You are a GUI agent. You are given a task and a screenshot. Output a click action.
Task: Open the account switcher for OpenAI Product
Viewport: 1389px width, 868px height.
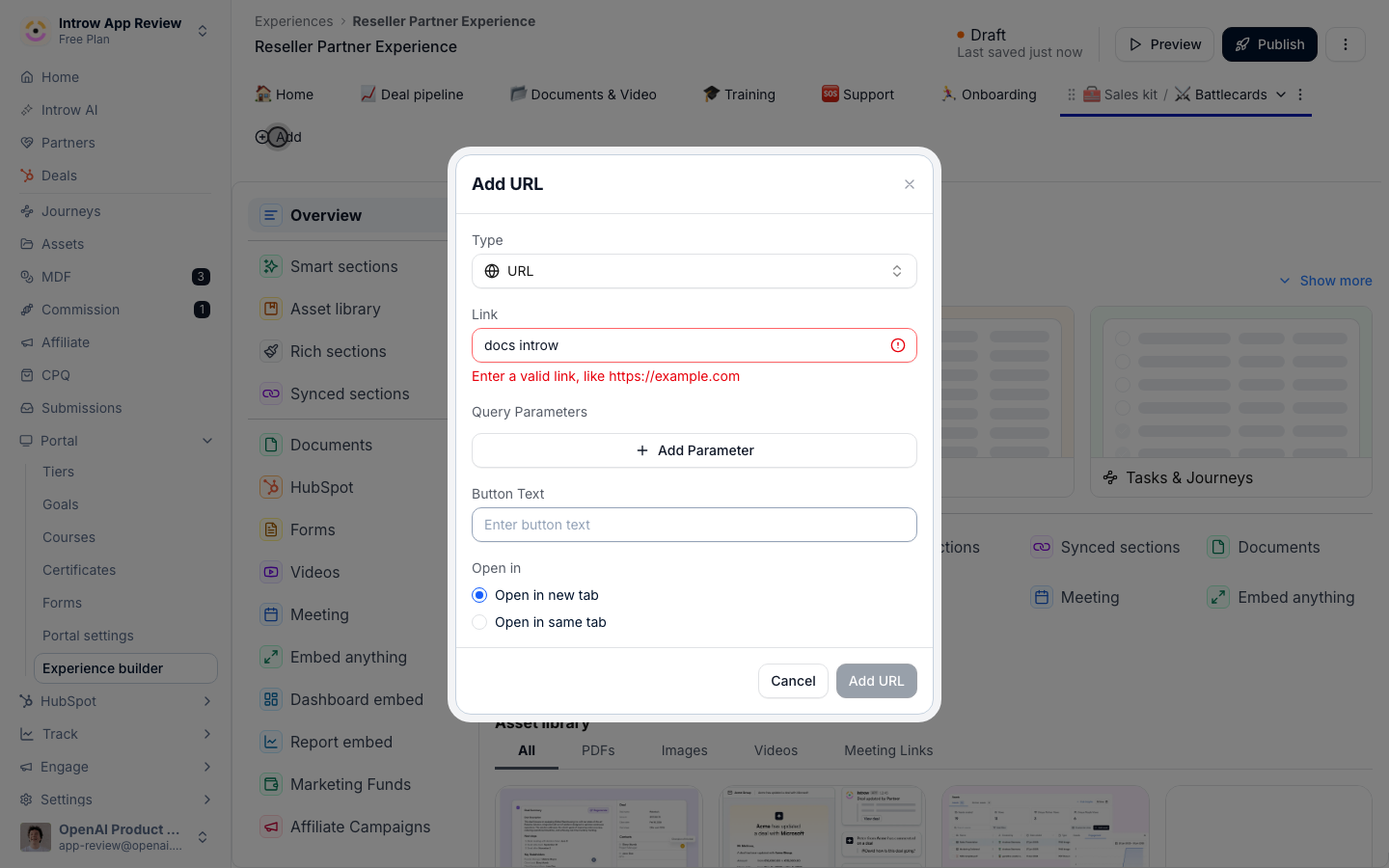pyautogui.click(x=203, y=837)
